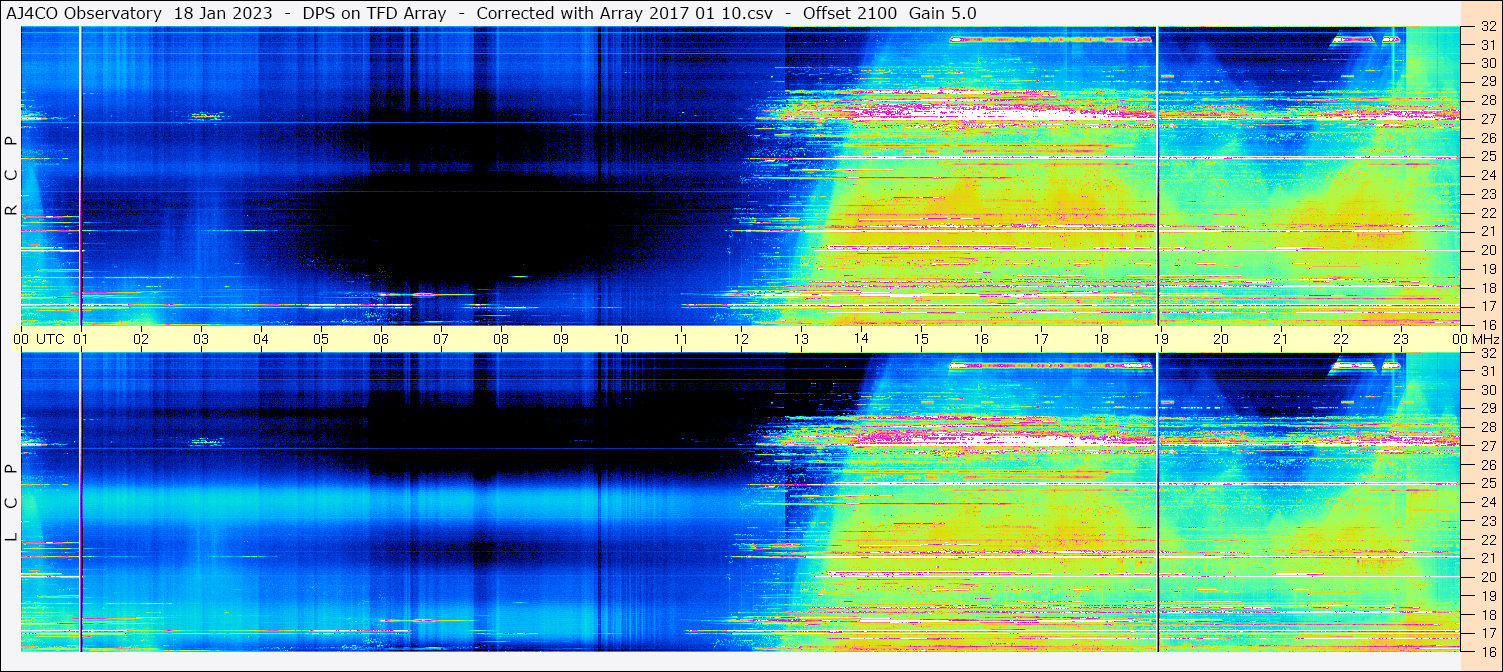This screenshot has height=672, width=1503.
Task: Click the 03 hour mark on the time axis
Action: tap(201, 339)
